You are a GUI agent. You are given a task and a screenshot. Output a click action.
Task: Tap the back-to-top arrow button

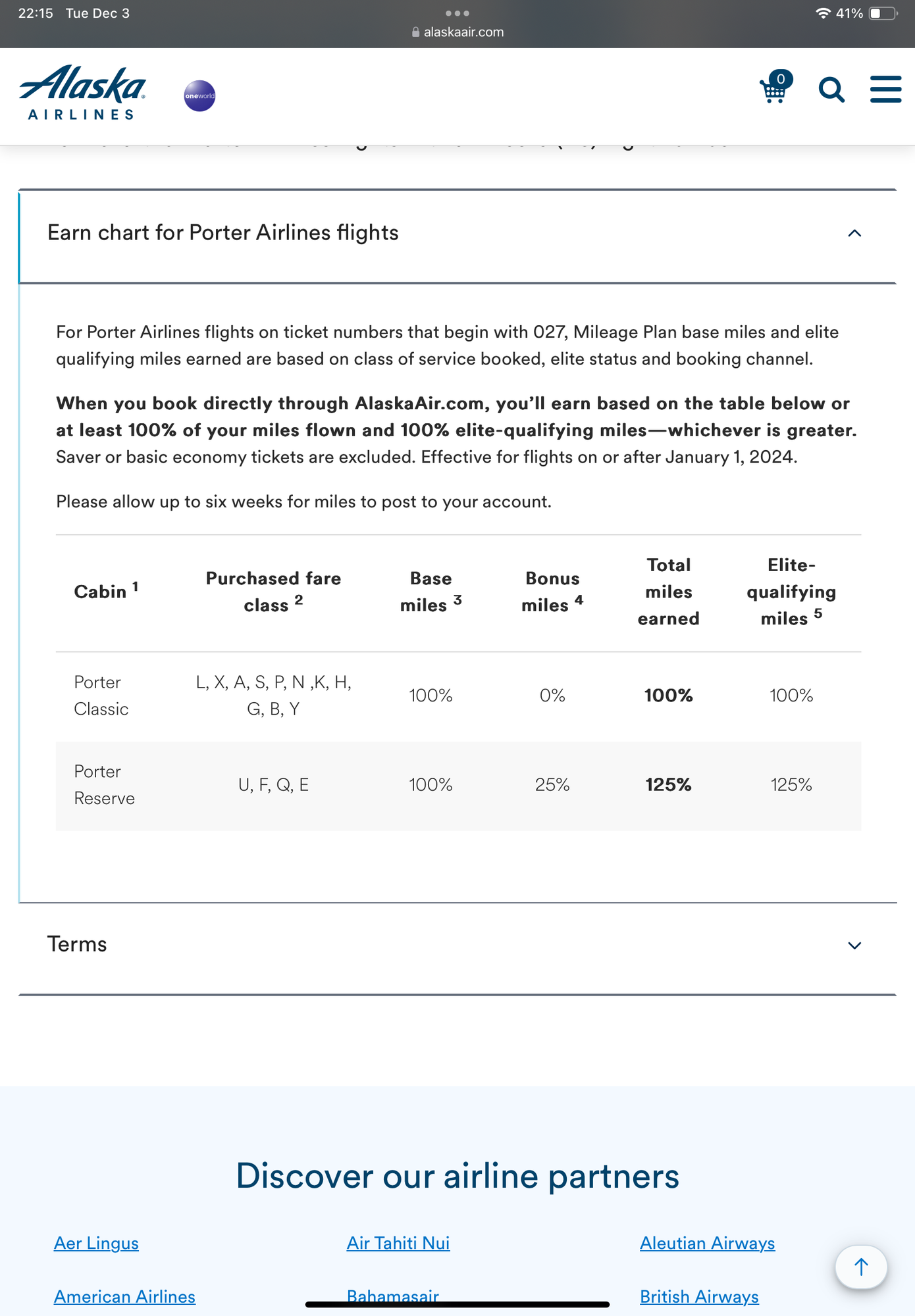click(x=860, y=1267)
